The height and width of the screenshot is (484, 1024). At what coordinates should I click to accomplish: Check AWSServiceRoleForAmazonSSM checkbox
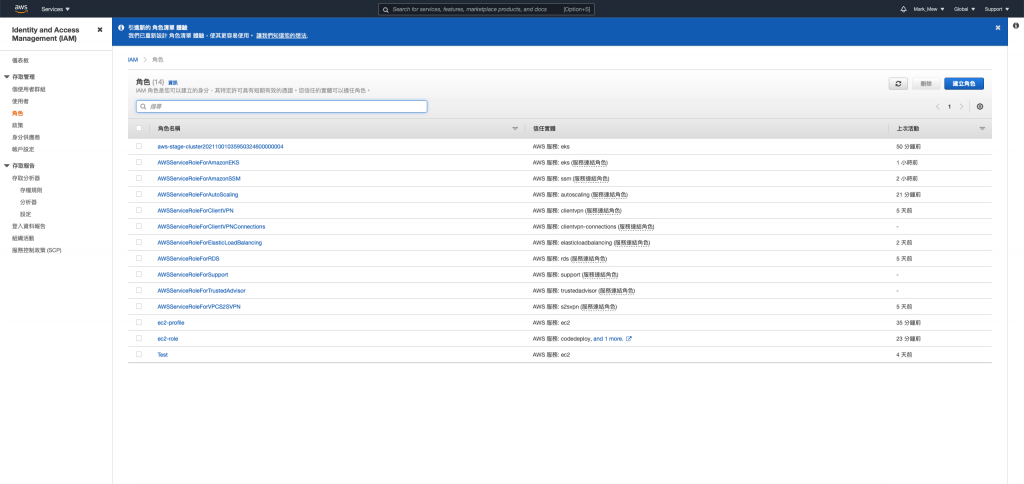[x=138, y=178]
